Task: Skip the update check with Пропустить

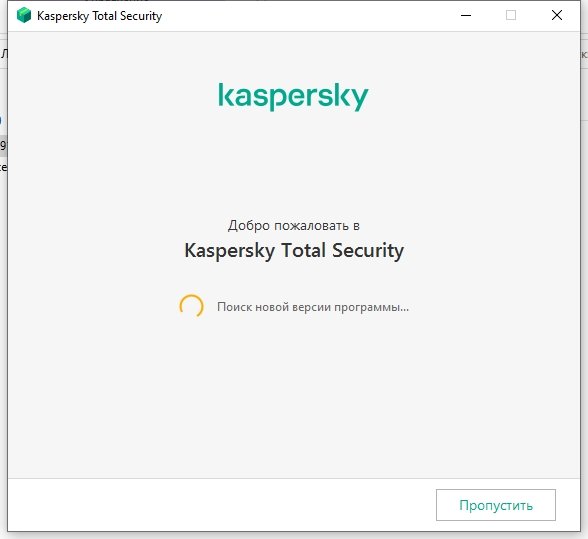Action: [496, 505]
